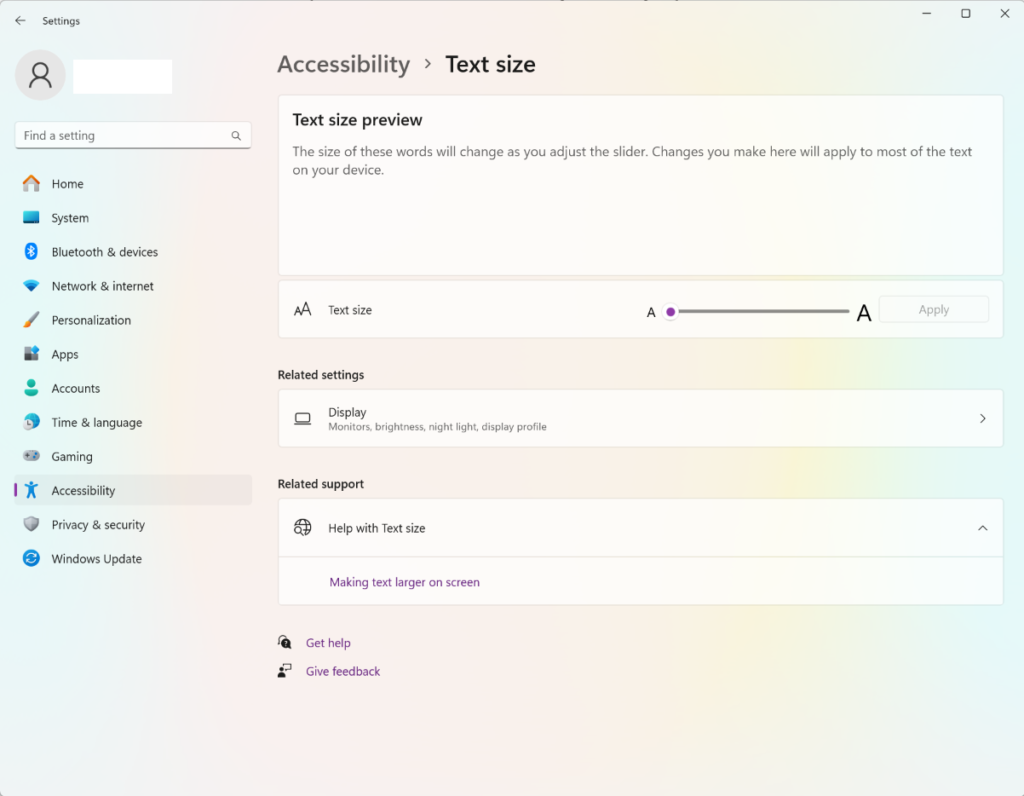This screenshot has height=796, width=1024.
Task: Click the Accounts person icon
Action: point(31,388)
